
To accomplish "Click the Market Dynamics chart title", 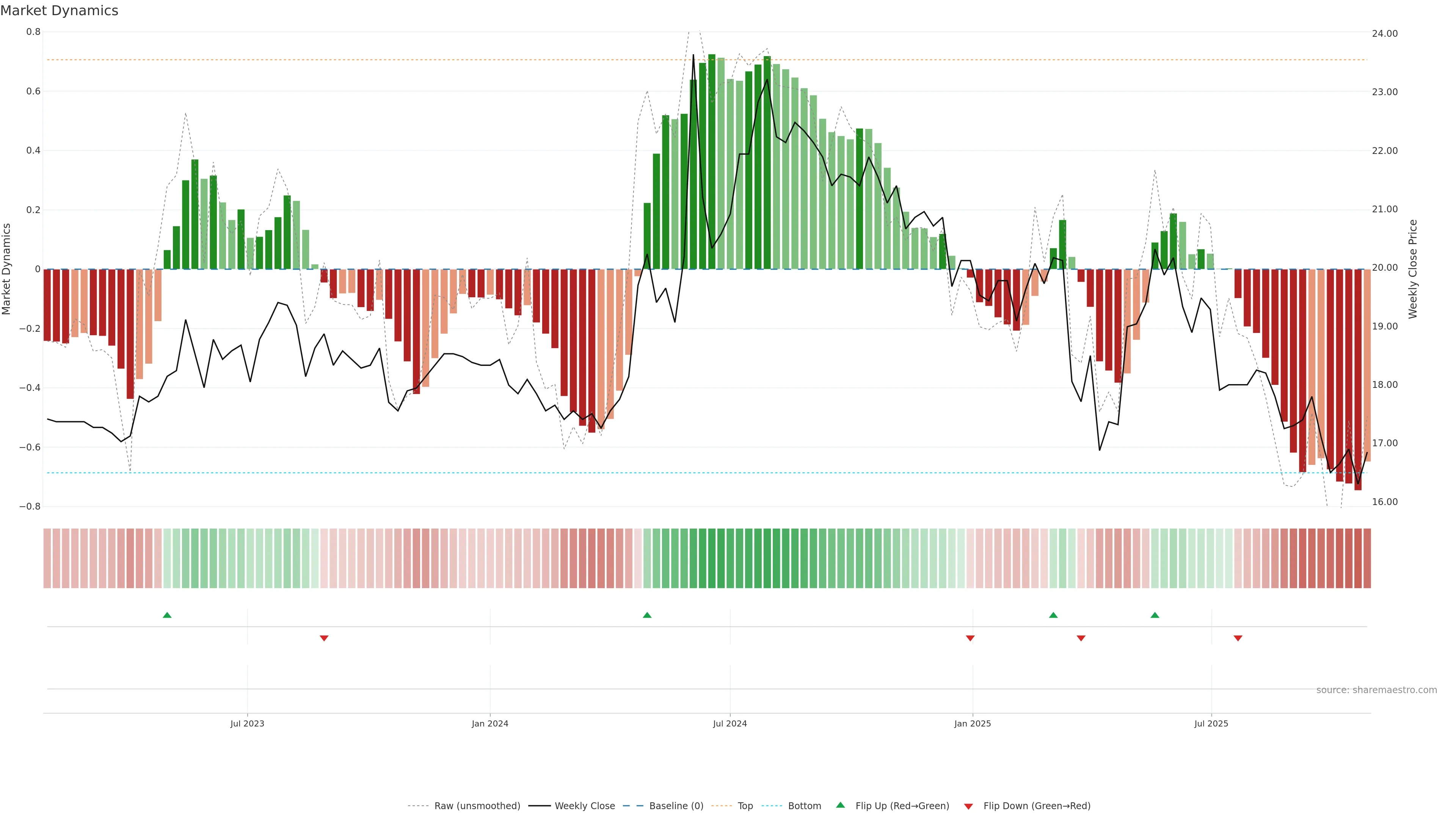I will click(60, 11).
